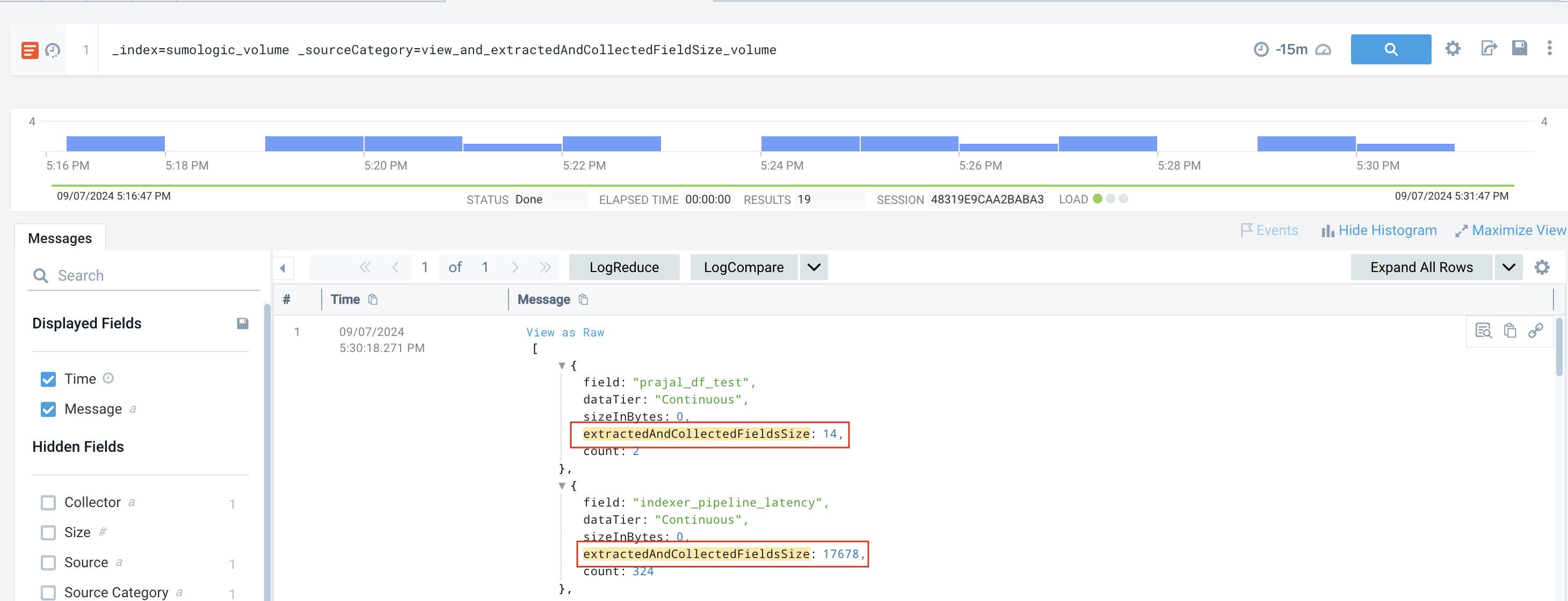The height and width of the screenshot is (601, 1568).
Task: Click the LogReduce button
Action: 623,267
